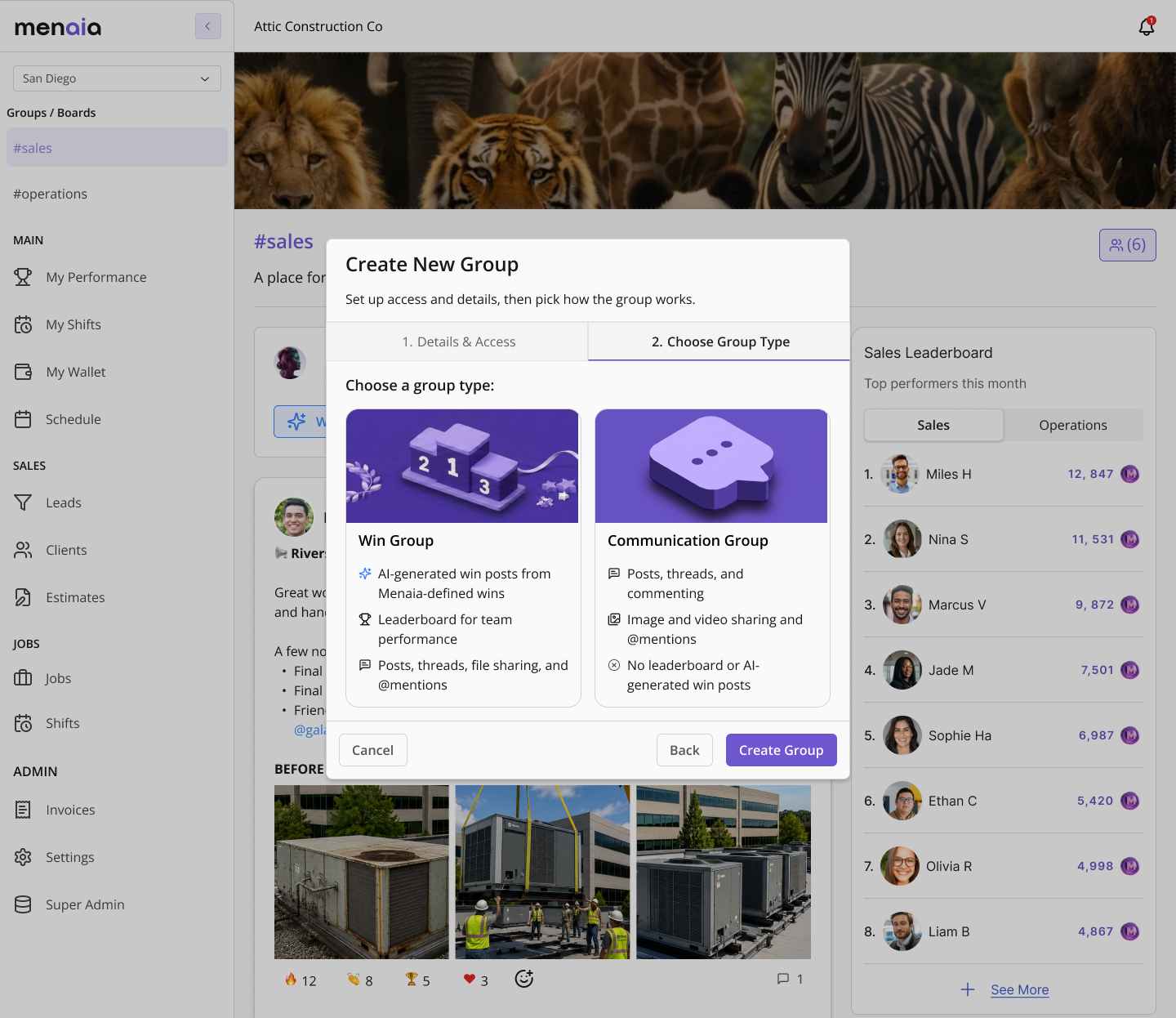
Task: Click the My Wallet icon
Action: point(23,372)
